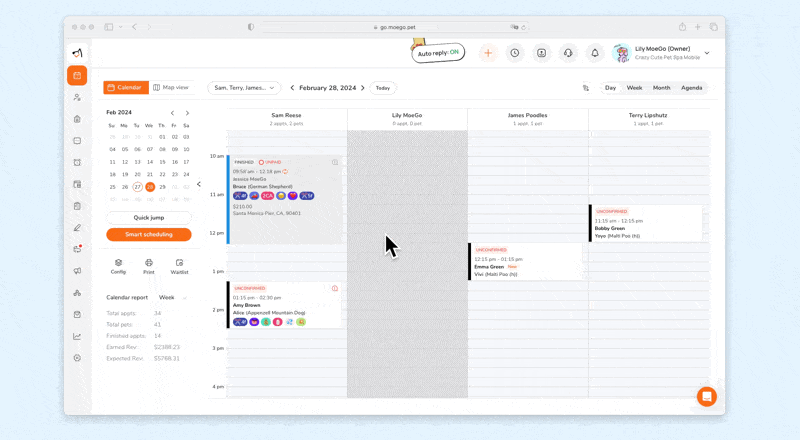This screenshot has width=800, height=440.
Task: Select the Agenda view
Action: 691,88
